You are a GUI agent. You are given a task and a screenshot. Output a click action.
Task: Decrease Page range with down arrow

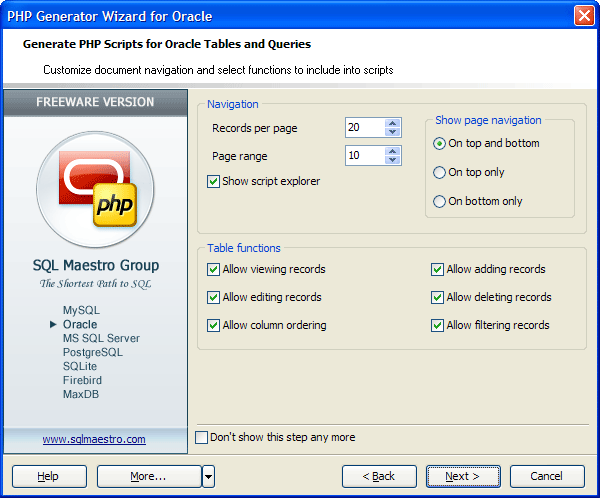(393, 160)
